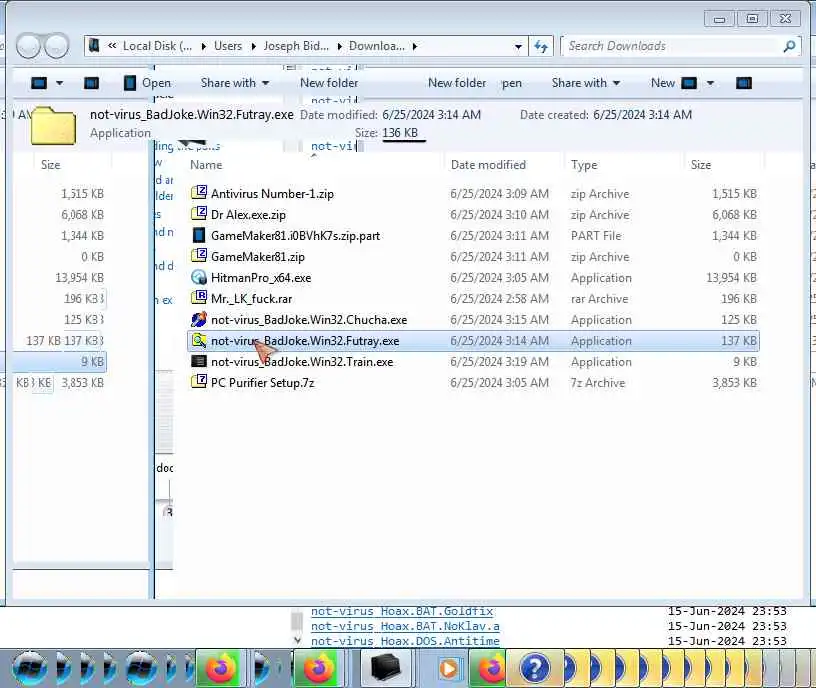Refresh the folder with the address bar refresh icon

click(x=541, y=46)
